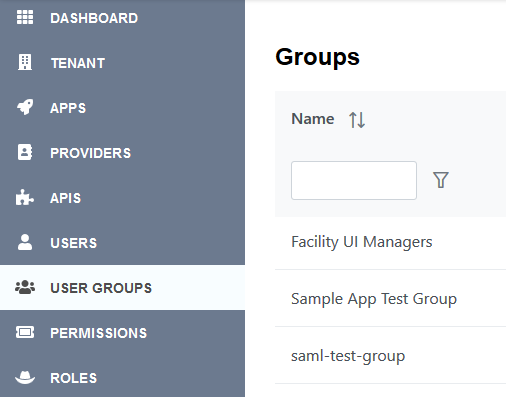Select the ROLES menu label
Image resolution: width=506 pixels, height=397 pixels.
(x=74, y=378)
